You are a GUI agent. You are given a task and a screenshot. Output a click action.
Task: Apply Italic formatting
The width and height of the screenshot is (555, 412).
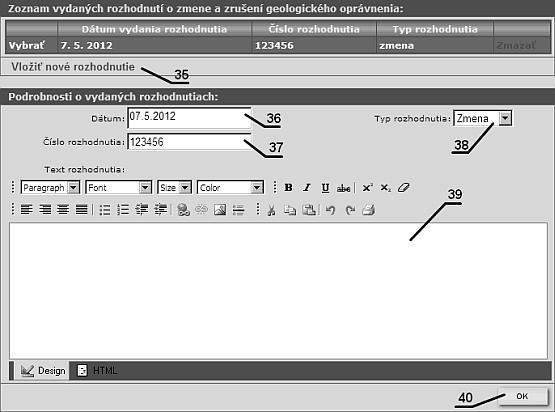(x=307, y=188)
